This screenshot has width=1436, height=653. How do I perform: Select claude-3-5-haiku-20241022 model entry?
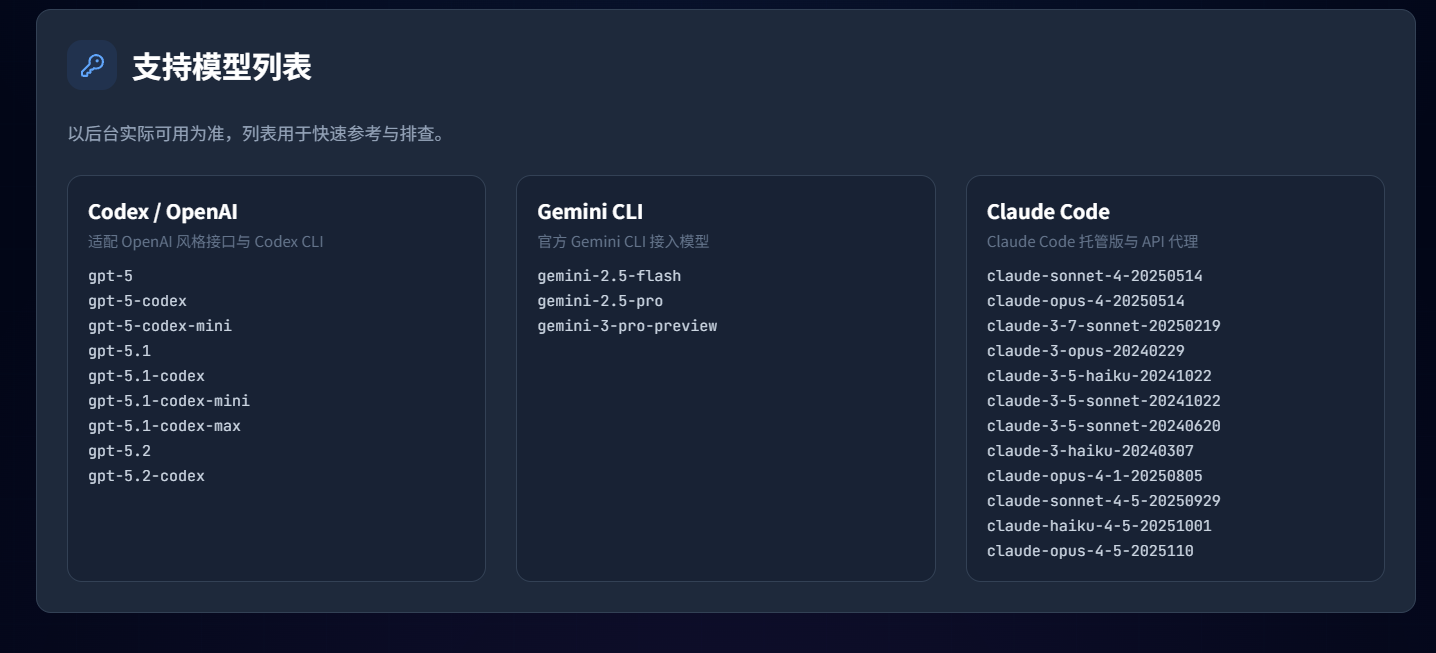tap(1099, 376)
